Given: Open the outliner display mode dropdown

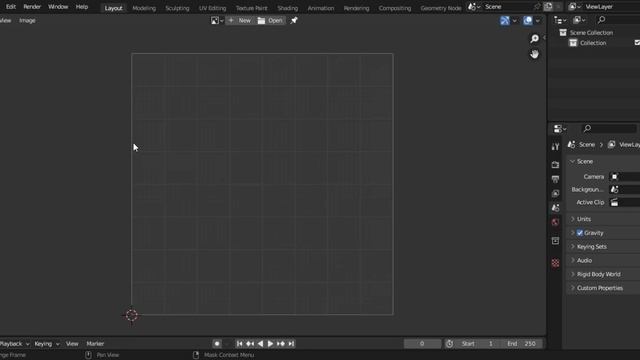Looking at the screenshot, I should pyautogui.click(x=579, y=20).
